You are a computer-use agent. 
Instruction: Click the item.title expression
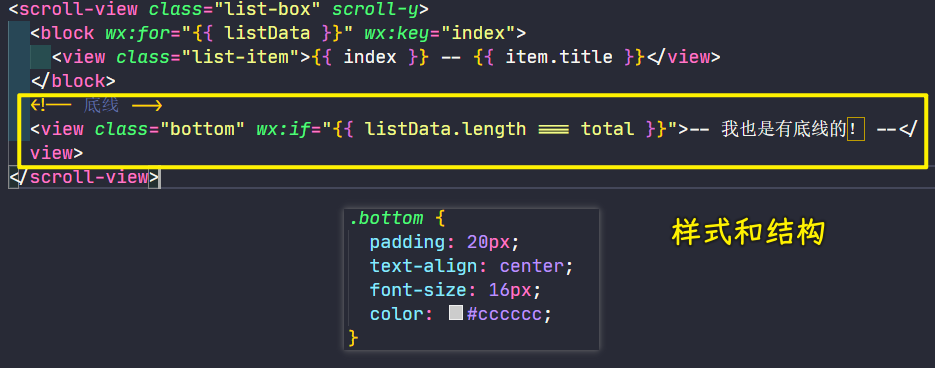(x=559, y=57)
